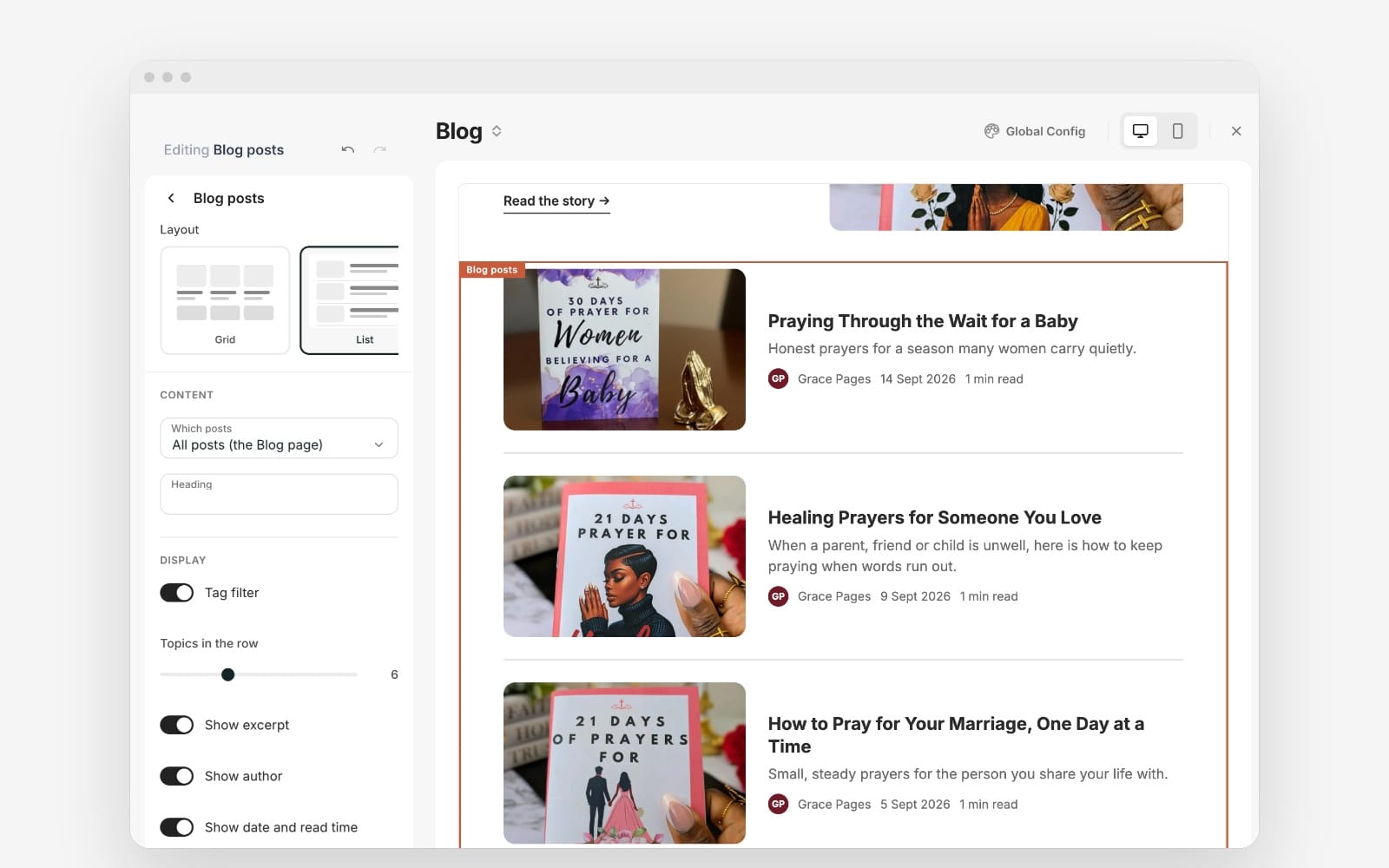1389x868 pixels.
Task: Toggle Show date and read time
Action: click(177, 827)
